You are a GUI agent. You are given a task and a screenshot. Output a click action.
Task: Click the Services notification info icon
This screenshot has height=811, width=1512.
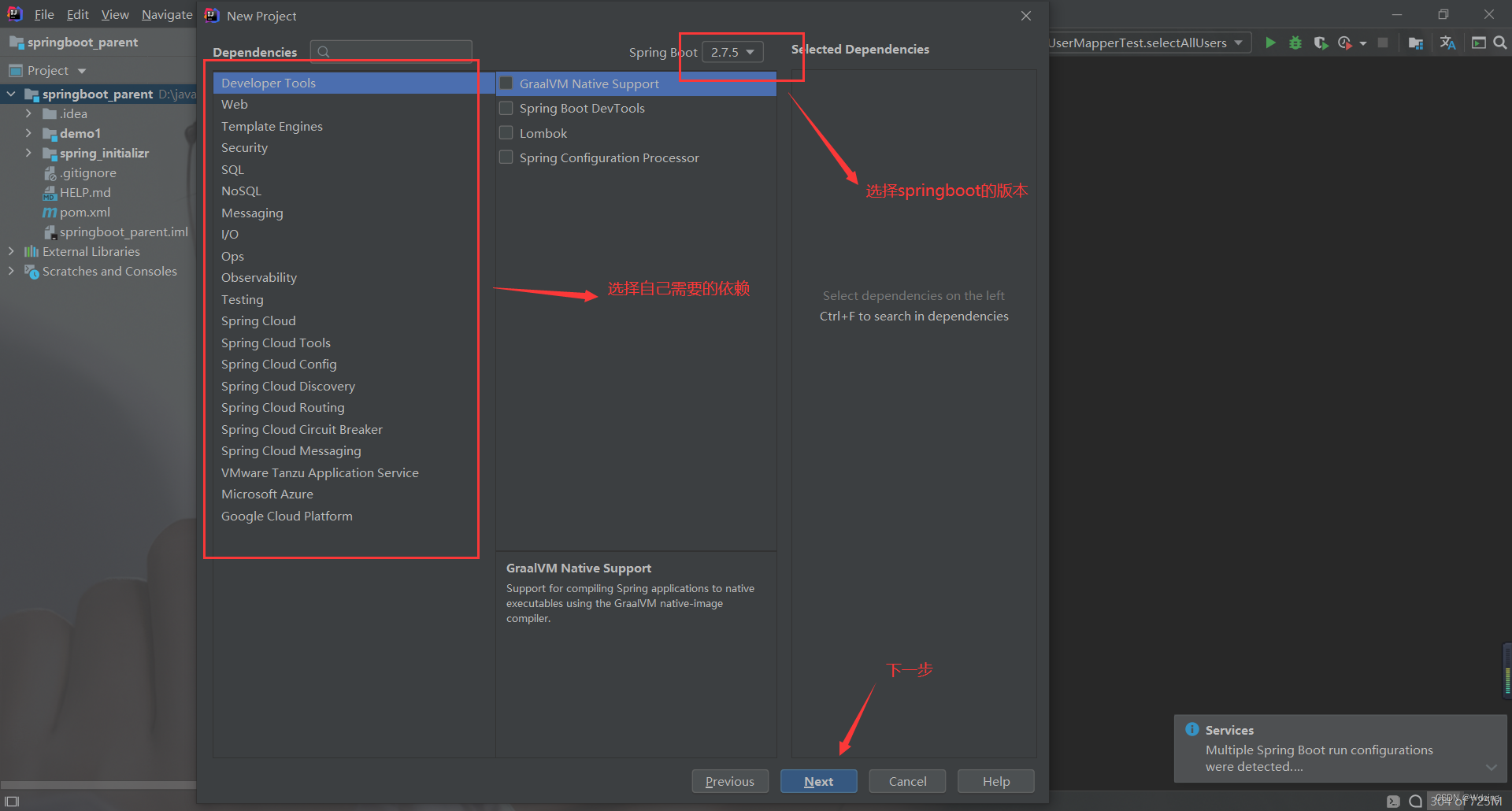click(1192, 729)
